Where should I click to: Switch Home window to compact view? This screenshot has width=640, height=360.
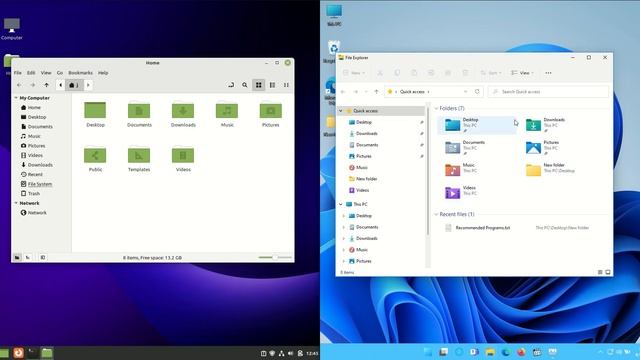tap(286, 85)
